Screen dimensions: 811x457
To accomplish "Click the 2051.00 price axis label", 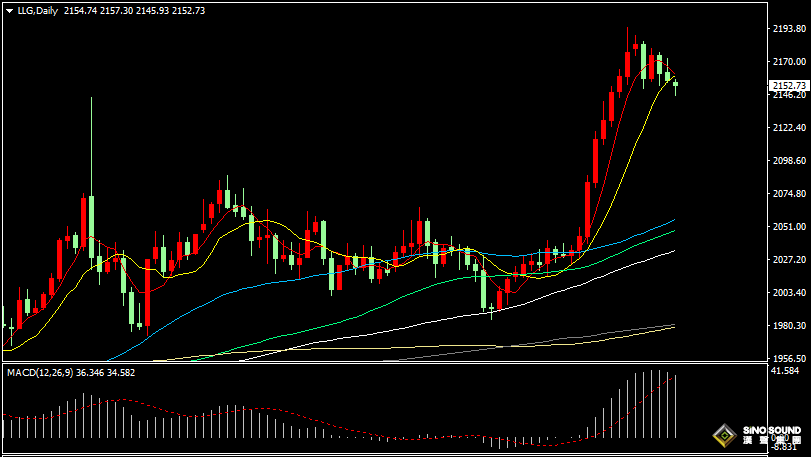I will [x=788, y=227].
